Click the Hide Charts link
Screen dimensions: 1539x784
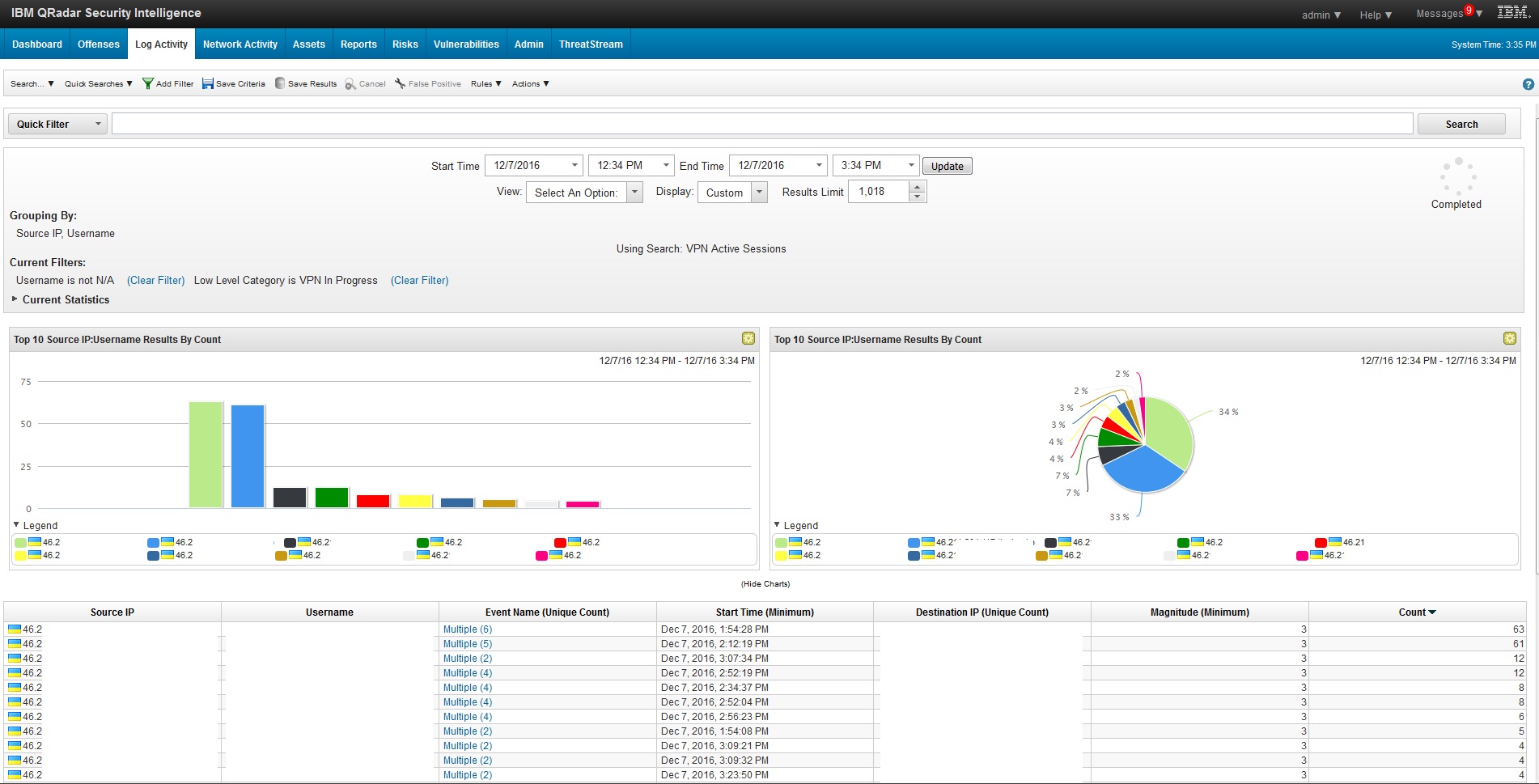tap(765, 584)
